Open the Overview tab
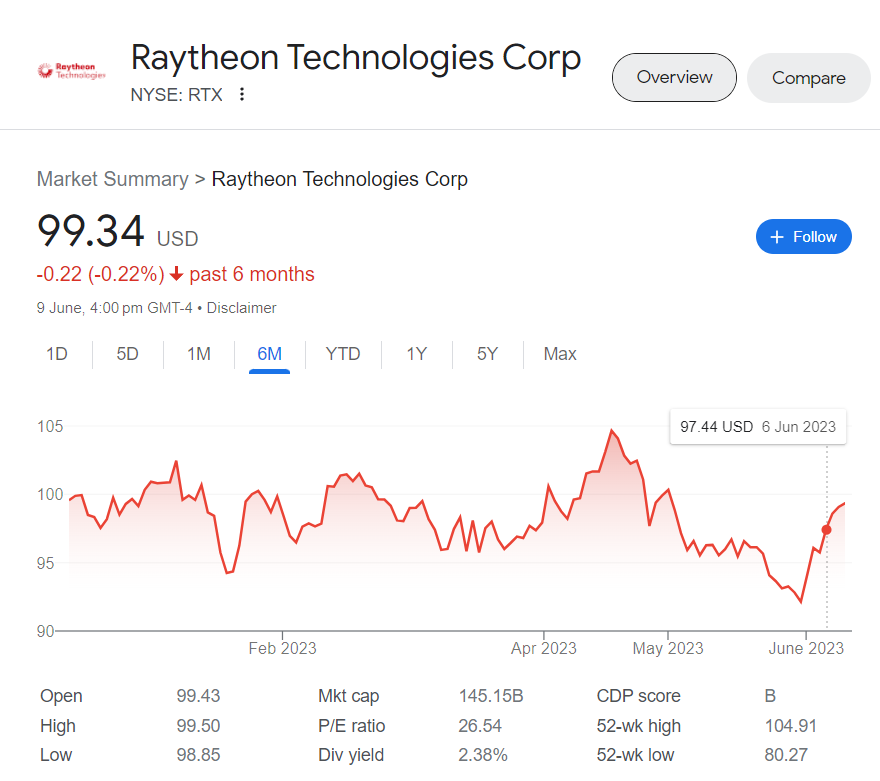Screen dimensions: 880x781 [x=674, y=77]
